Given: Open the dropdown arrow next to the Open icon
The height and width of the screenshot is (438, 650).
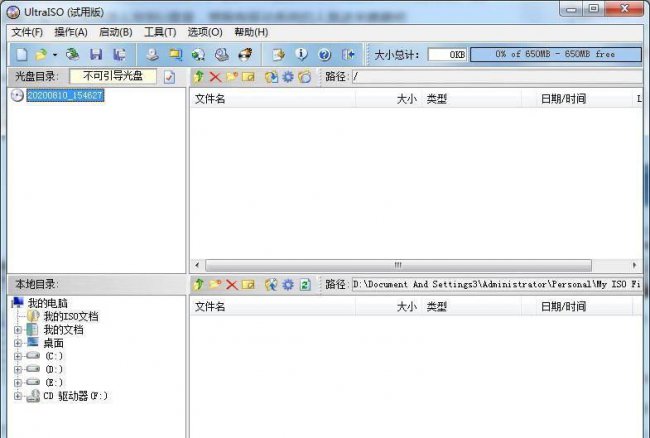Looking at the screenshot, I should point(55,55).
